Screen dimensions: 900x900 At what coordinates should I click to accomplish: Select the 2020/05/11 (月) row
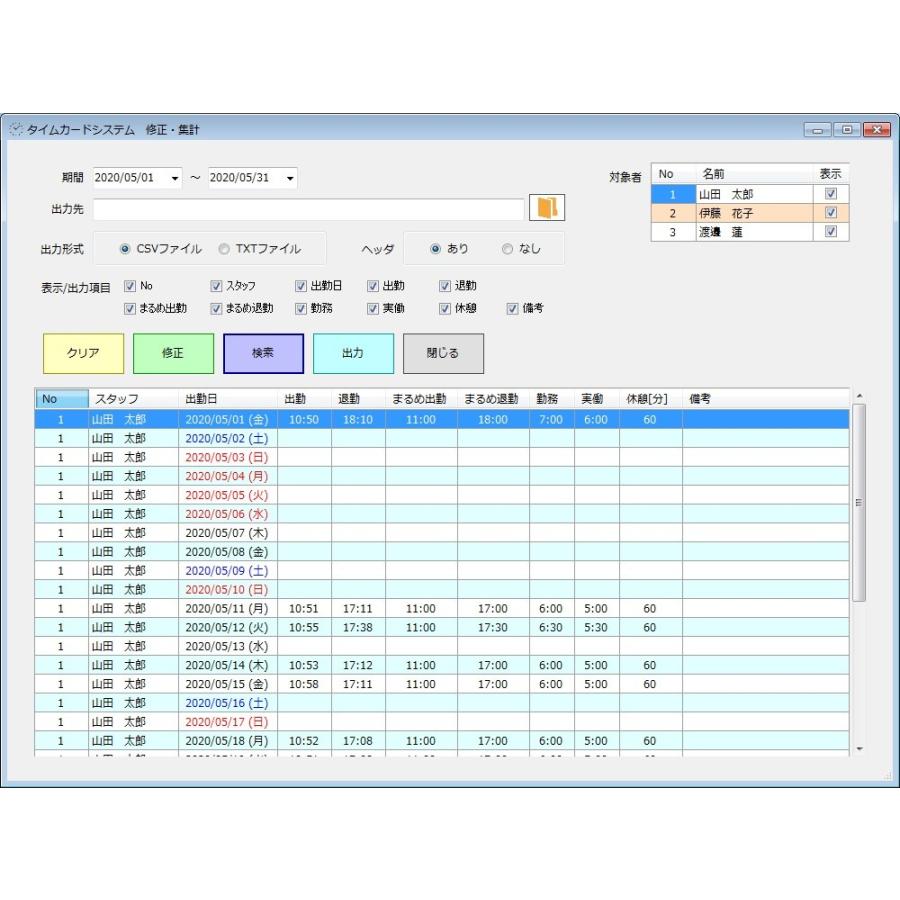pyautogui.click(x=442, y=608)
